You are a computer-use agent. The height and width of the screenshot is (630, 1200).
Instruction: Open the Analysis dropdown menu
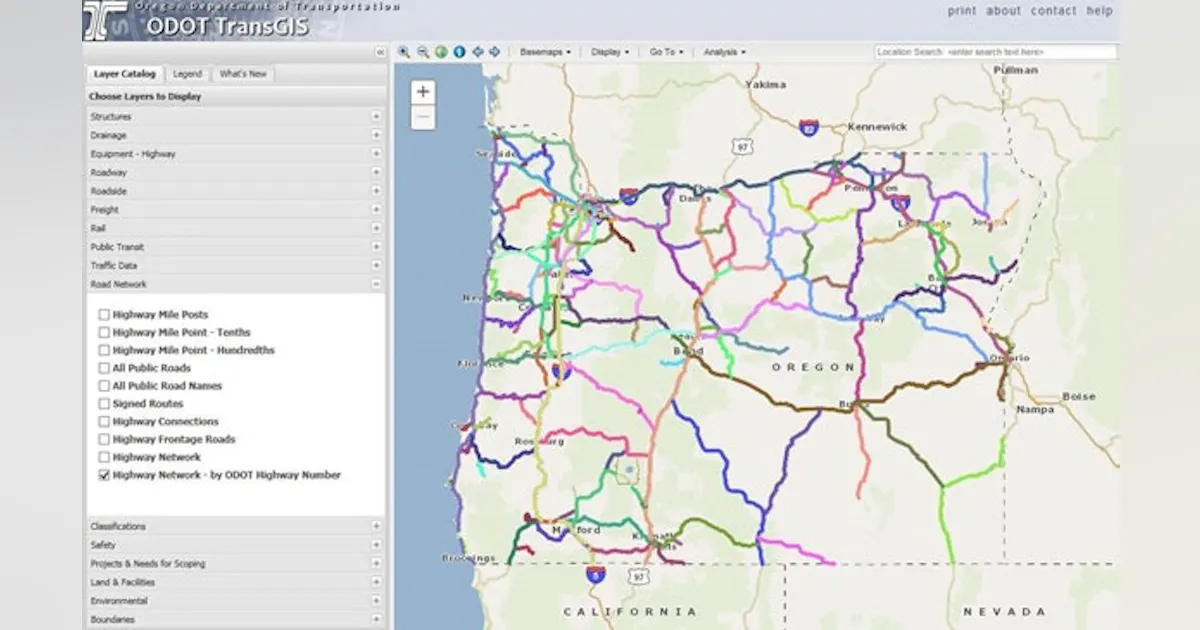(x=724, y=52)
